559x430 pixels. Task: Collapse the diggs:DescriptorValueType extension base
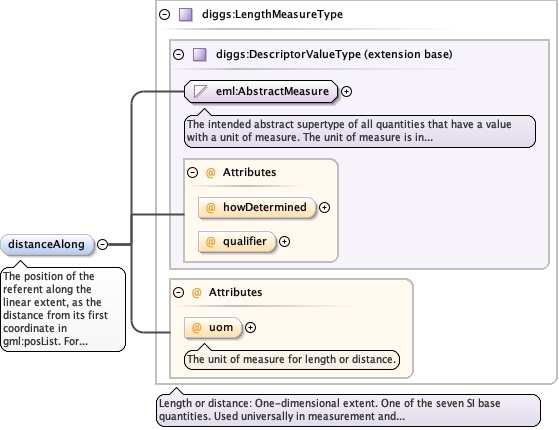click(x=178, y=55)
